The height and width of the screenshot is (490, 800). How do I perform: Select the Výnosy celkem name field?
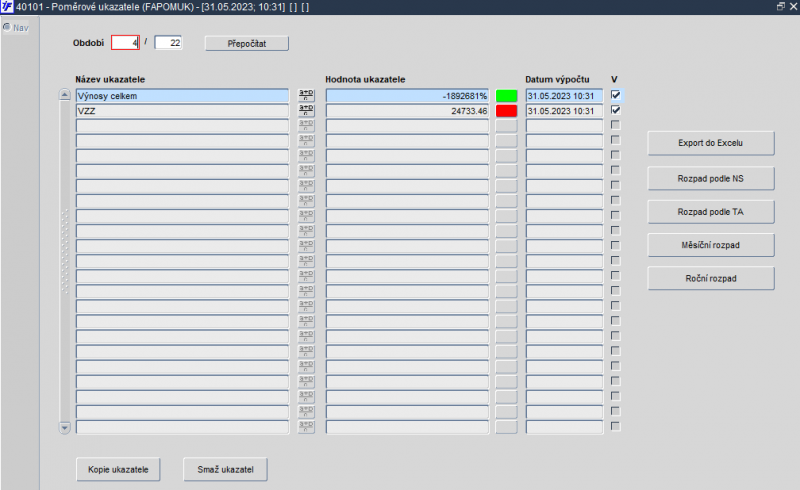183,95
